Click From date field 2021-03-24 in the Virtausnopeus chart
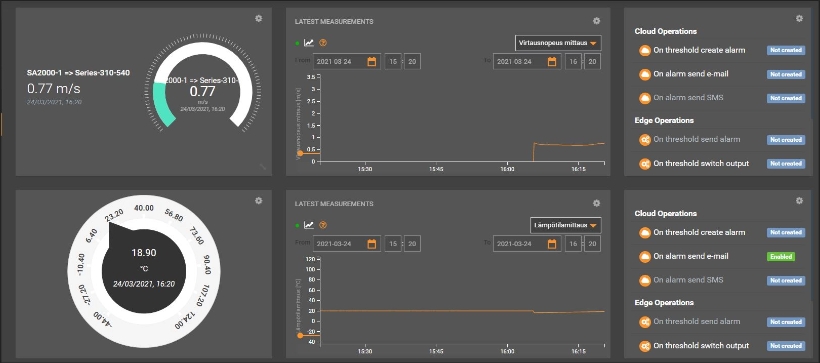The image size is (820, 363). point(346,62)
